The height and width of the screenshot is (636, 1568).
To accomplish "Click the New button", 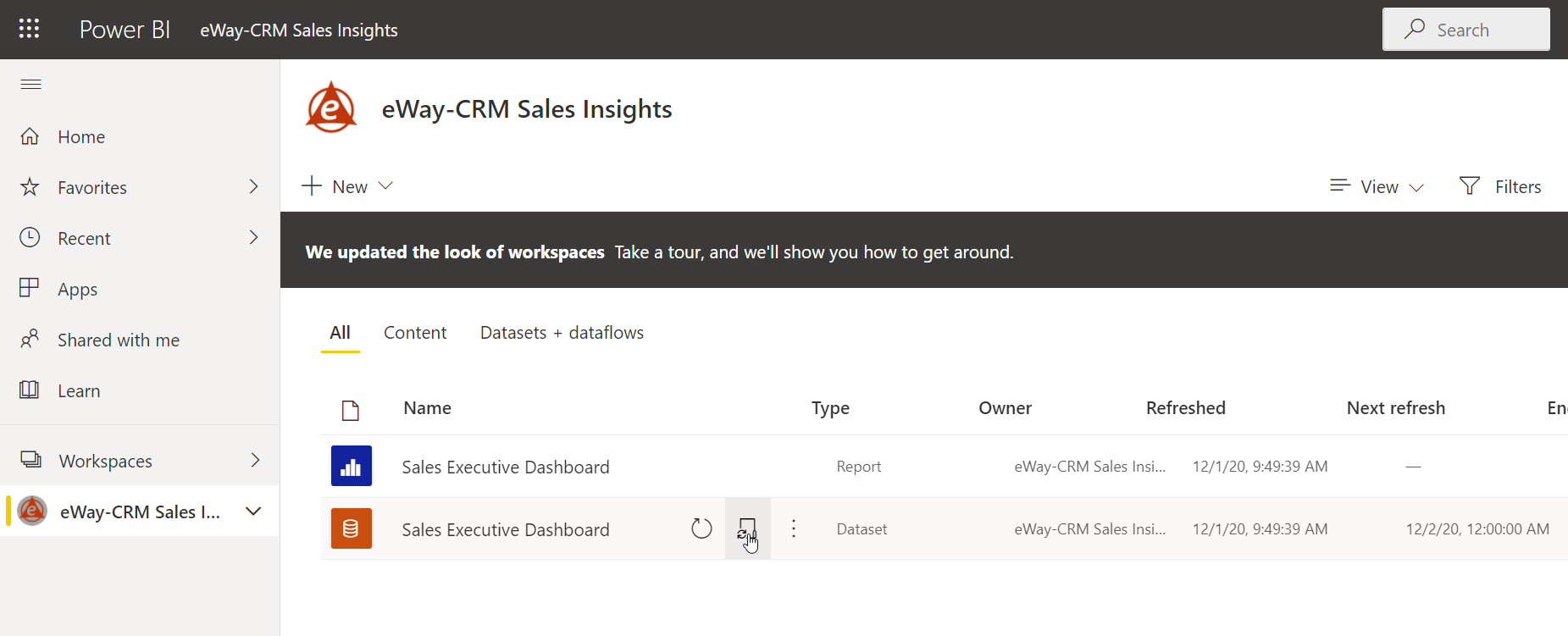I will (x=347, y=186).
